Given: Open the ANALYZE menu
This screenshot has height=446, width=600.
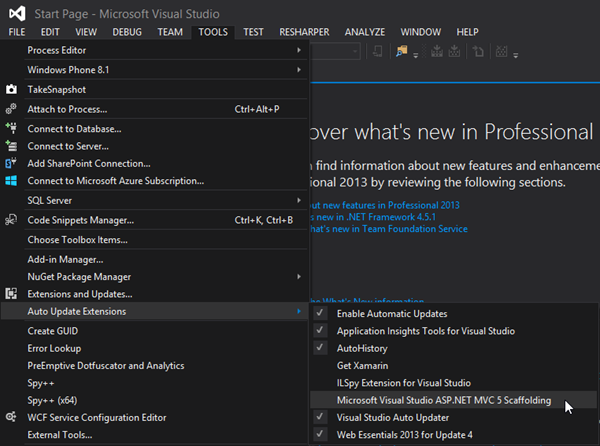Looking at the screenshot, I should 364,32.
